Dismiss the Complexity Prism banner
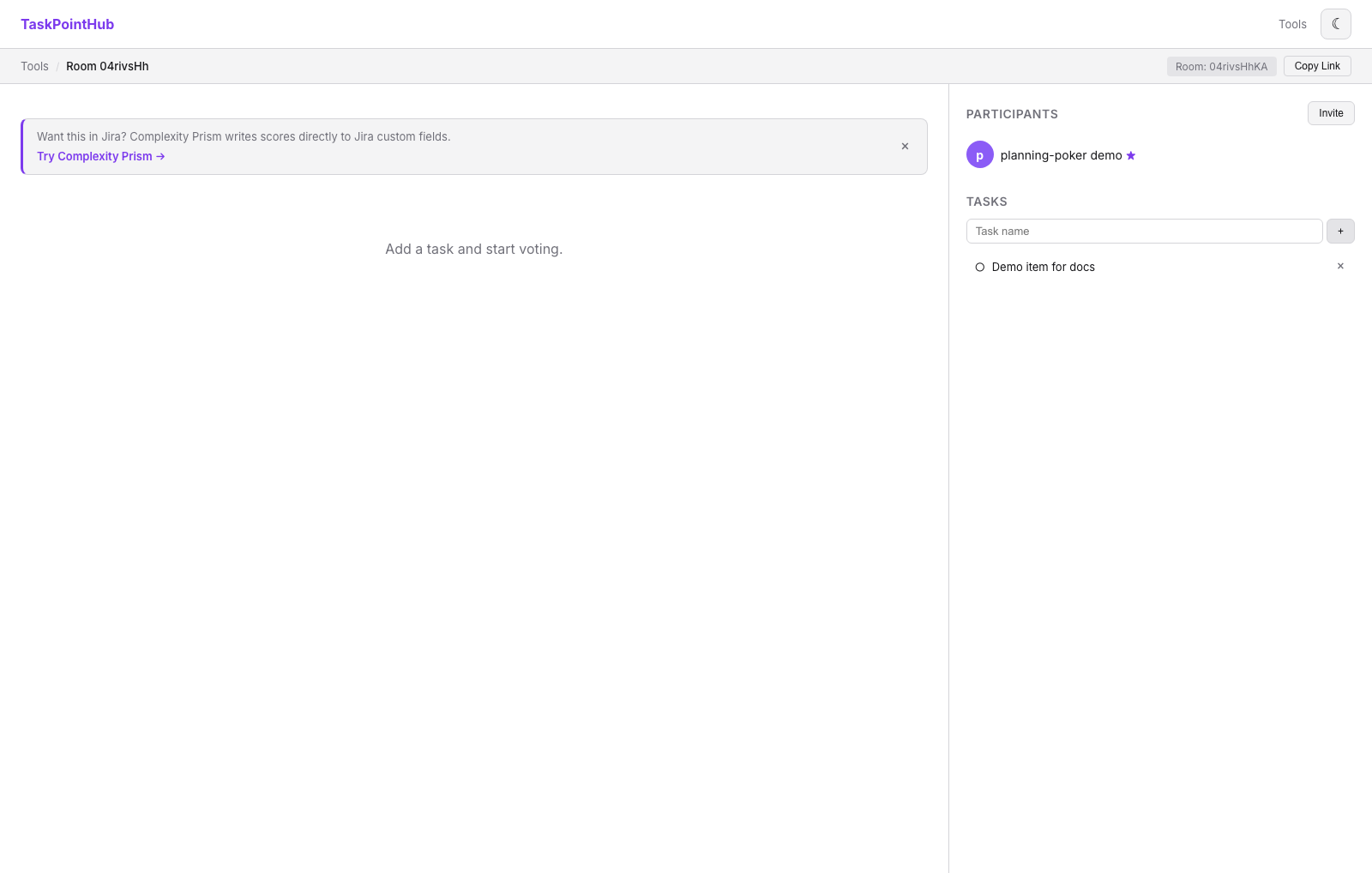1372x873 pixels. [x=905, y=147]
